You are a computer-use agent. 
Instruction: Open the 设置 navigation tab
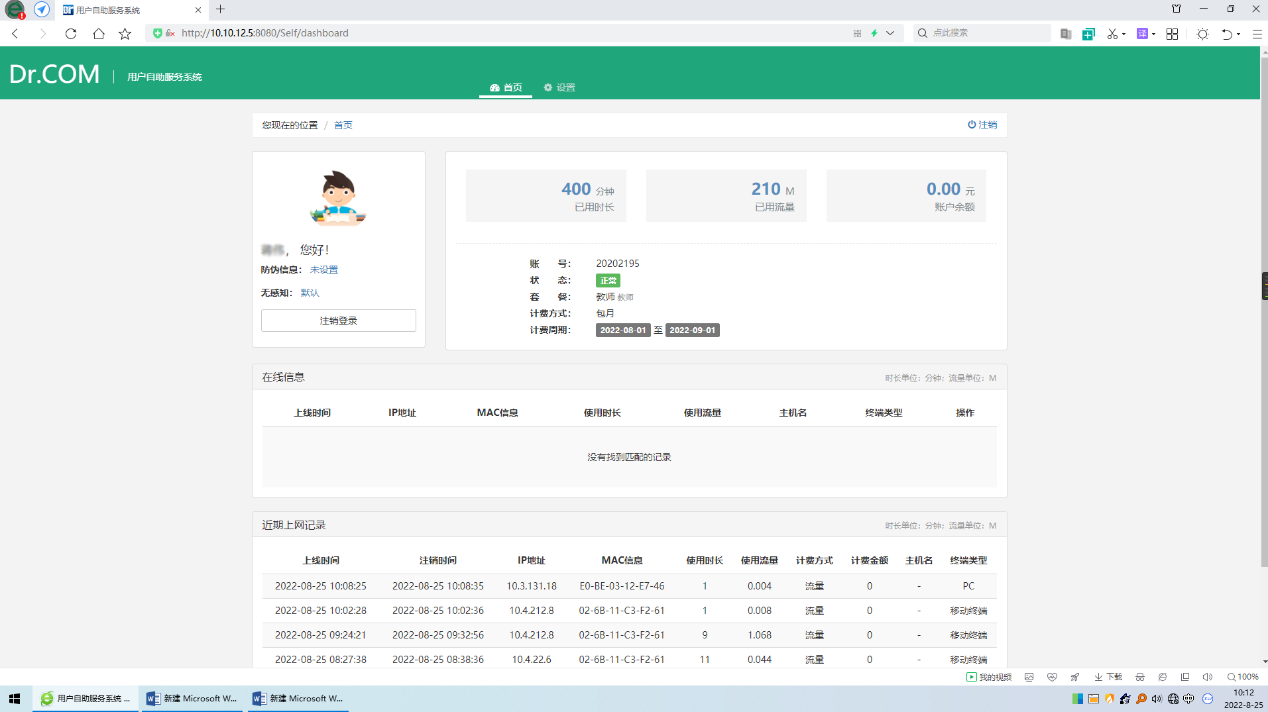click(x=560, y=88)
